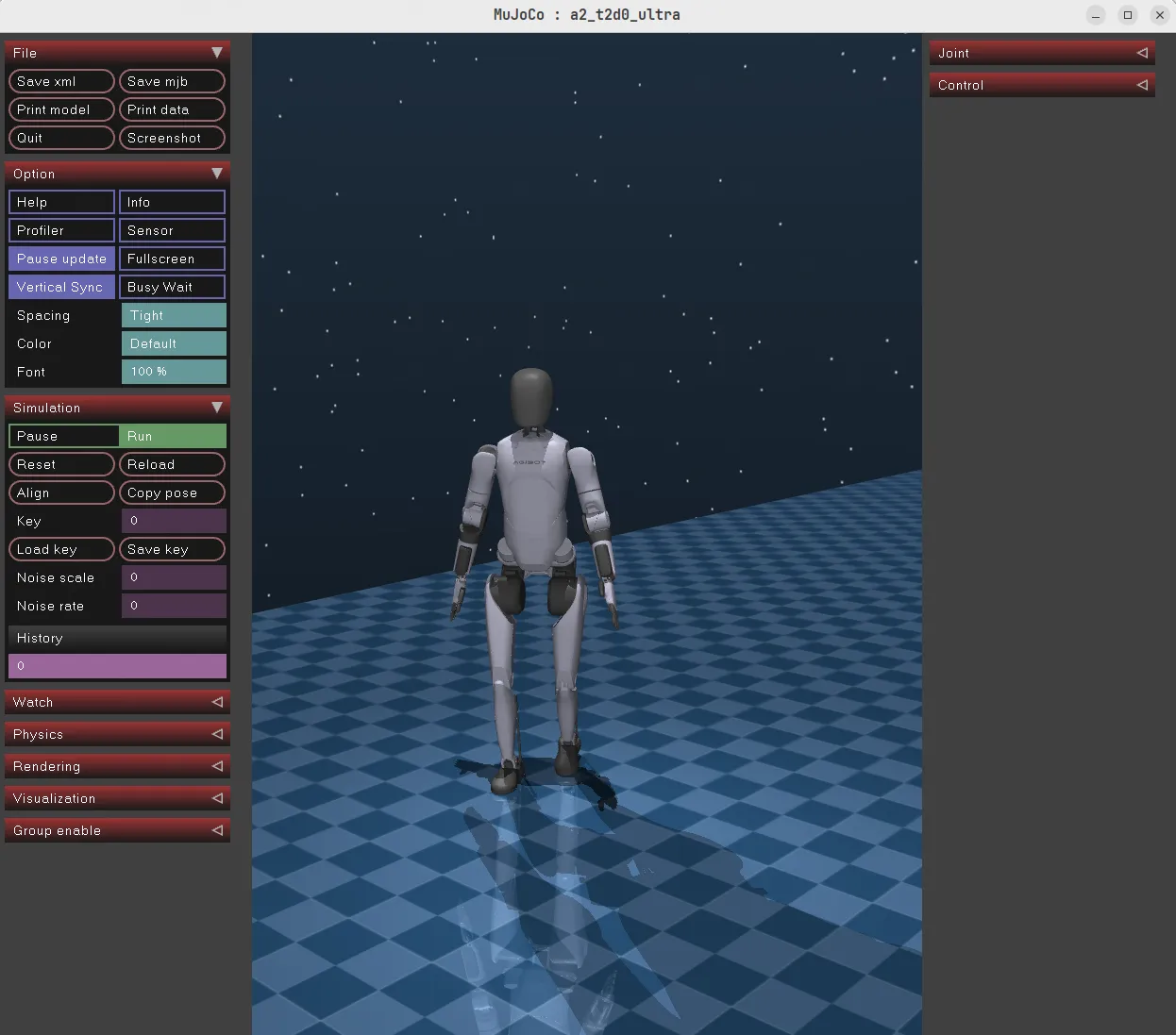
Task: Click the History slider bar
Action: (x=117, y=666)
